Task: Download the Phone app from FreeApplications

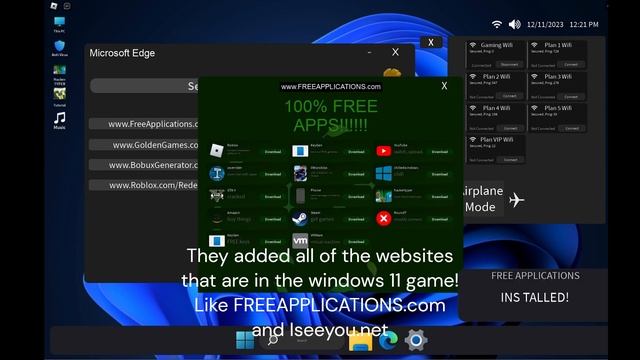Action: [x=356, y=196]
